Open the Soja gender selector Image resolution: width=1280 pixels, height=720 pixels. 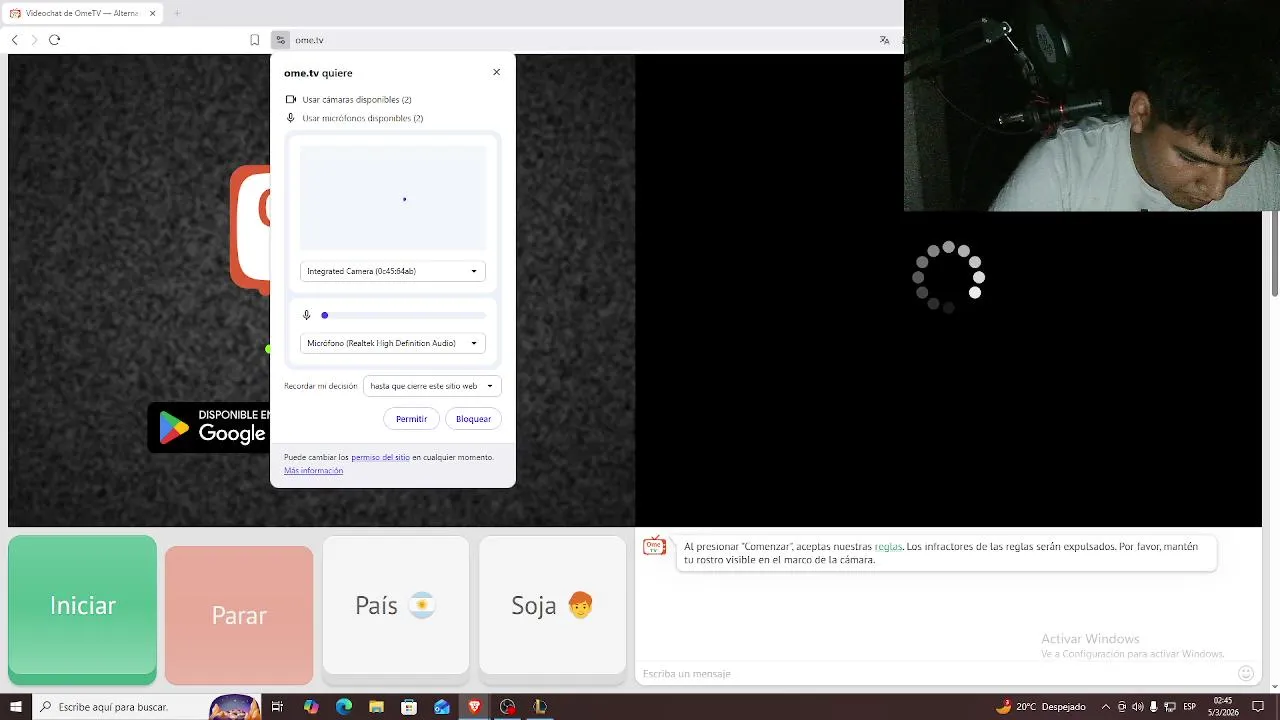coord(552,606)
